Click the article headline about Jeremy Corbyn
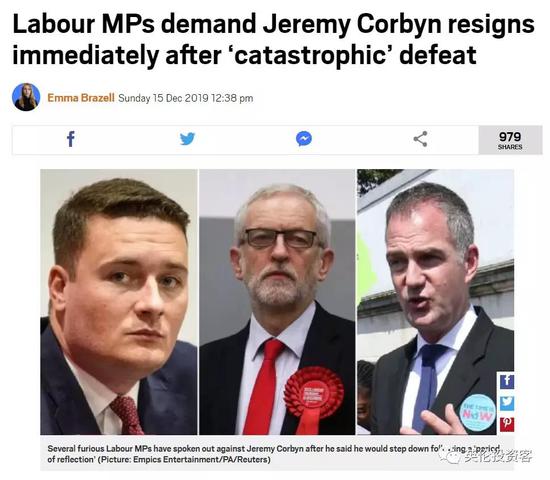 pos(273,39)
